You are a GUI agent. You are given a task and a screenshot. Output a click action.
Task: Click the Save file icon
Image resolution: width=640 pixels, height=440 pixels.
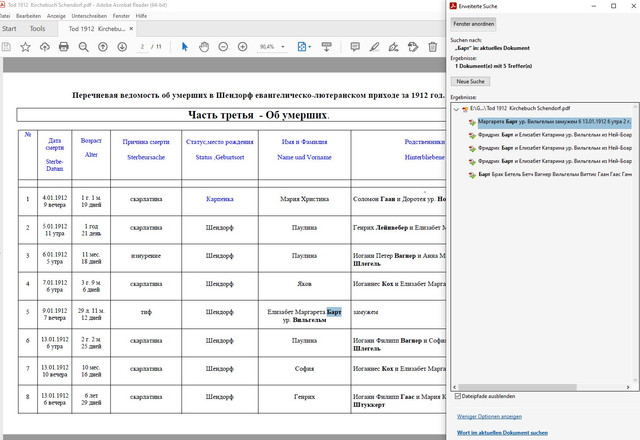point(6,47)
